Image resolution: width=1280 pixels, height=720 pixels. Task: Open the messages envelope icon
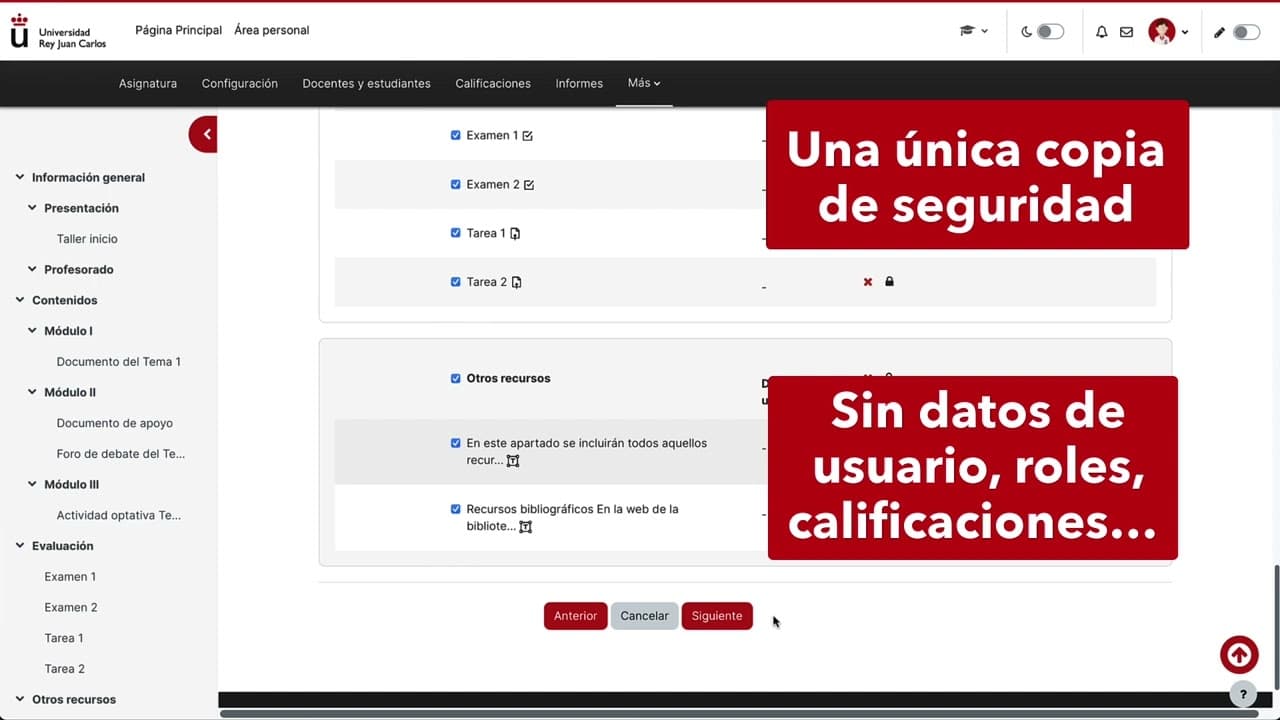1126,32
